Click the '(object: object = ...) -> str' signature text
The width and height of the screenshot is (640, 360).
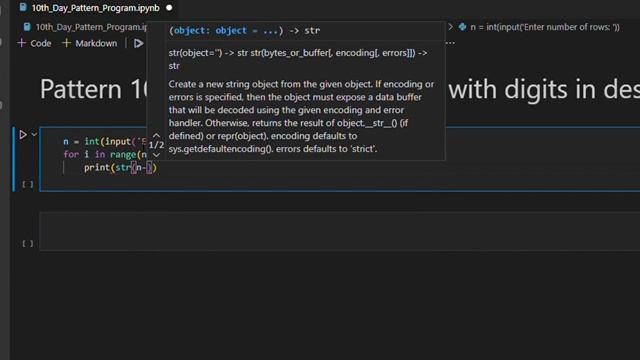244,31
